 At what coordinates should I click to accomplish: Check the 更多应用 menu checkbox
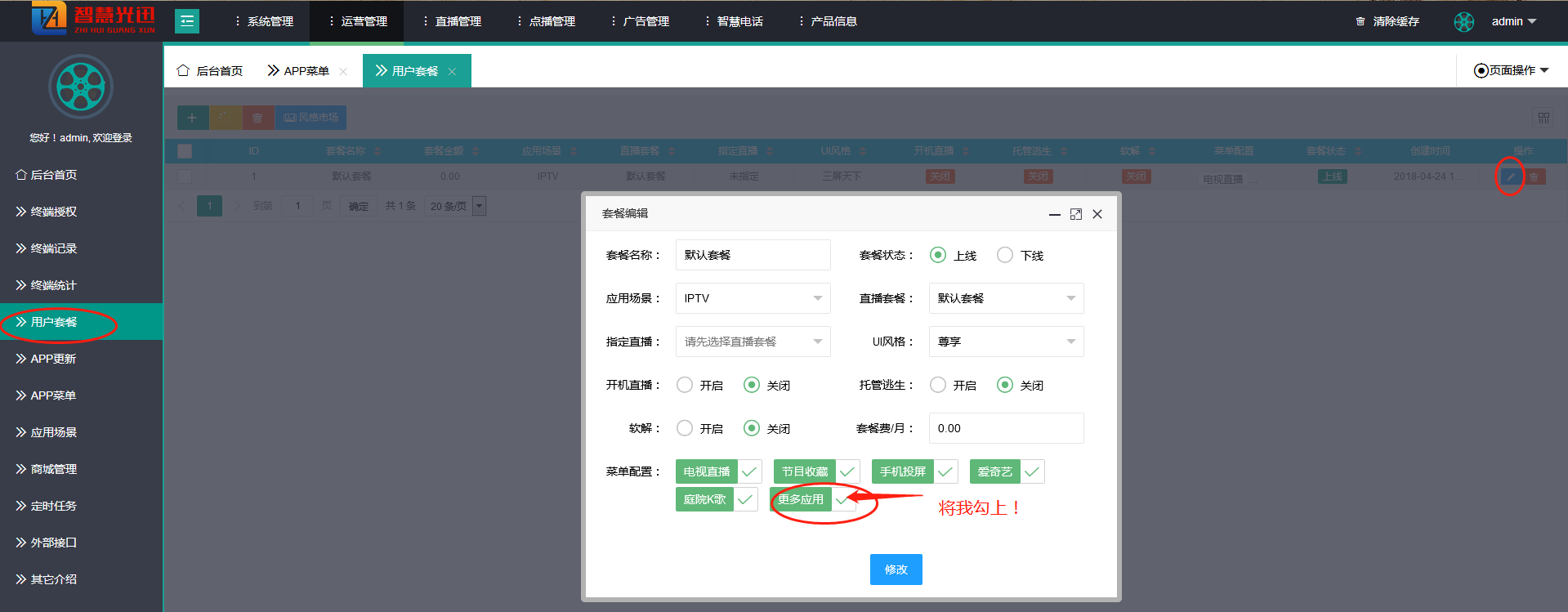click(842, 499)
